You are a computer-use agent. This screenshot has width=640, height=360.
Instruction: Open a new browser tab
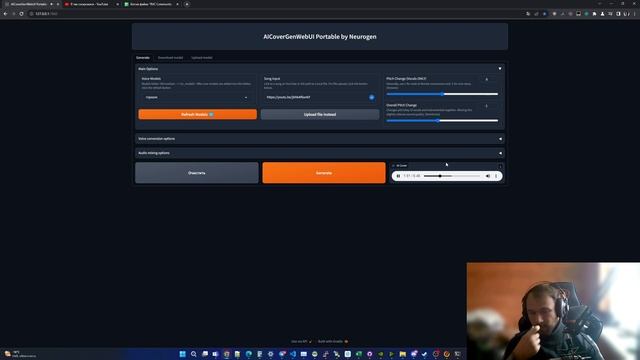point(187,4)
